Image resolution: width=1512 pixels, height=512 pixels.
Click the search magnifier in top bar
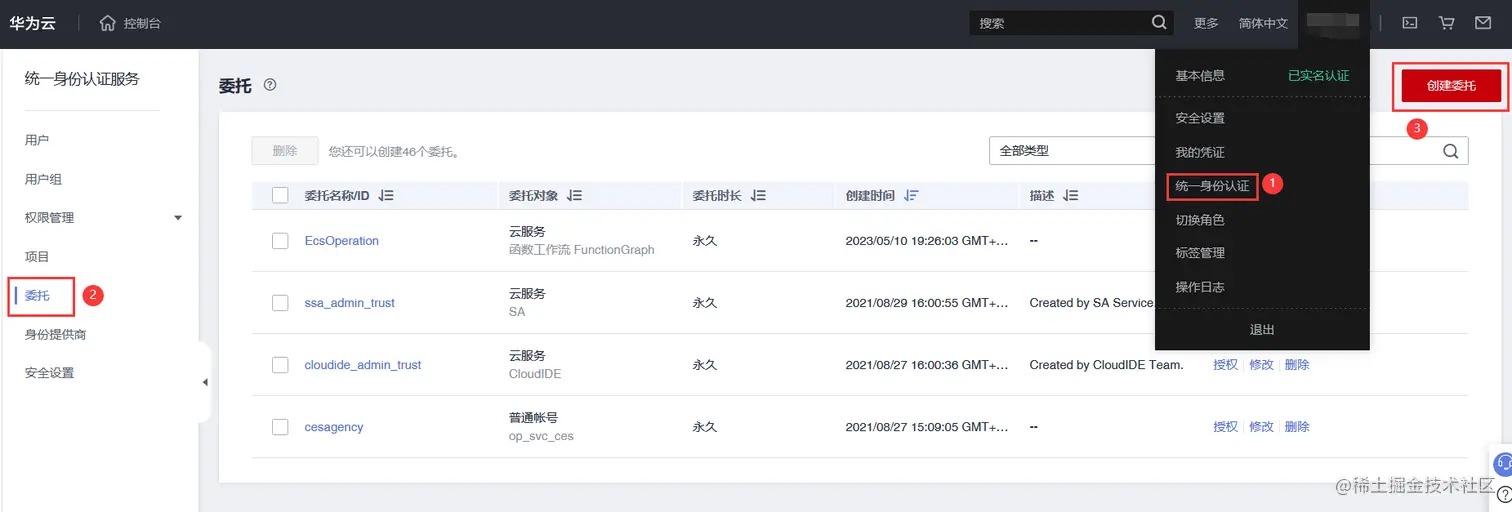pyautogui.click(x=1159, y=22)
